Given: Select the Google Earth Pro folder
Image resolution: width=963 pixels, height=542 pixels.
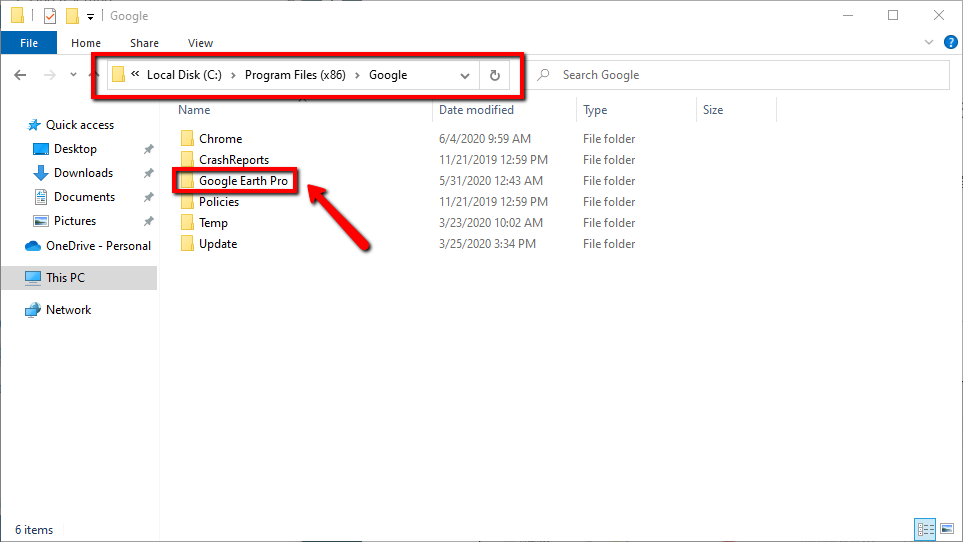Looking at the screenshot, I should pos(244,181).
